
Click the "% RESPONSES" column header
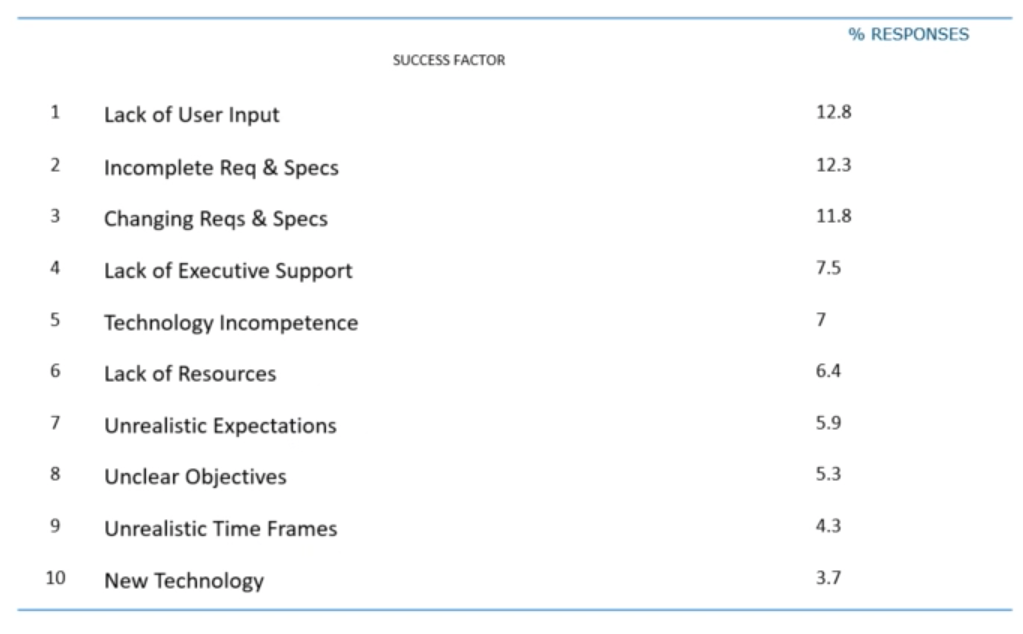[908, 35]
